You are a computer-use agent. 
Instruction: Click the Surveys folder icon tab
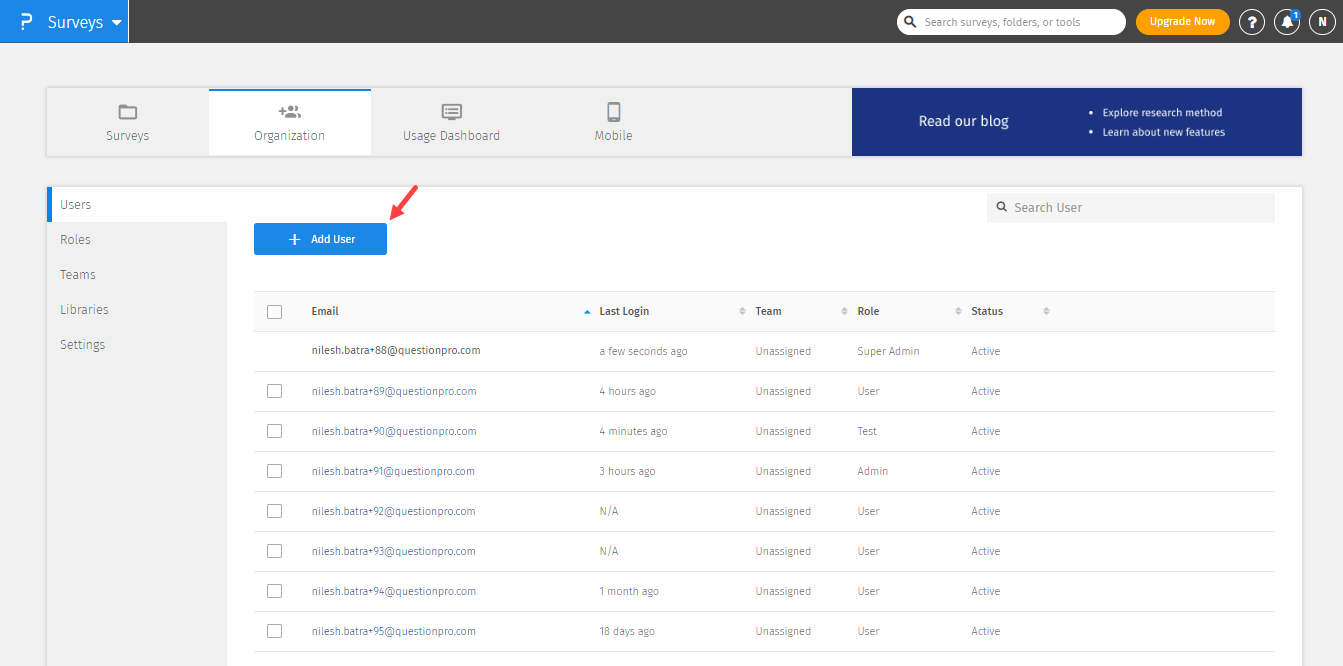click(127, 112)
